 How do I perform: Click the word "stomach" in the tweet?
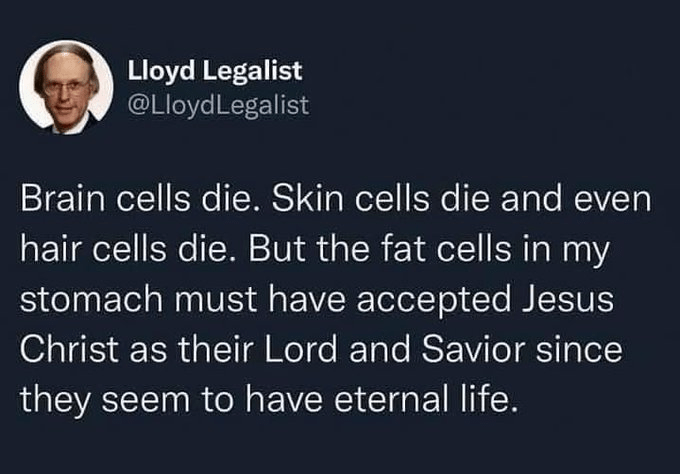tap(80, 301)
